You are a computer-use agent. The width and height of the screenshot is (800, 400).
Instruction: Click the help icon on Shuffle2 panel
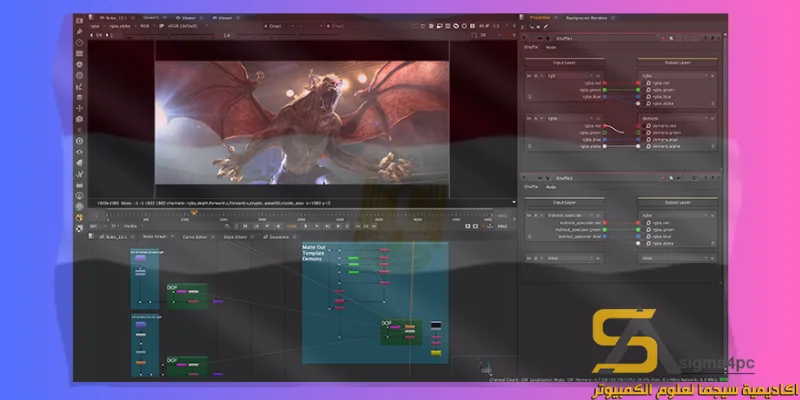pyautogui.click(x=706, y=178)
